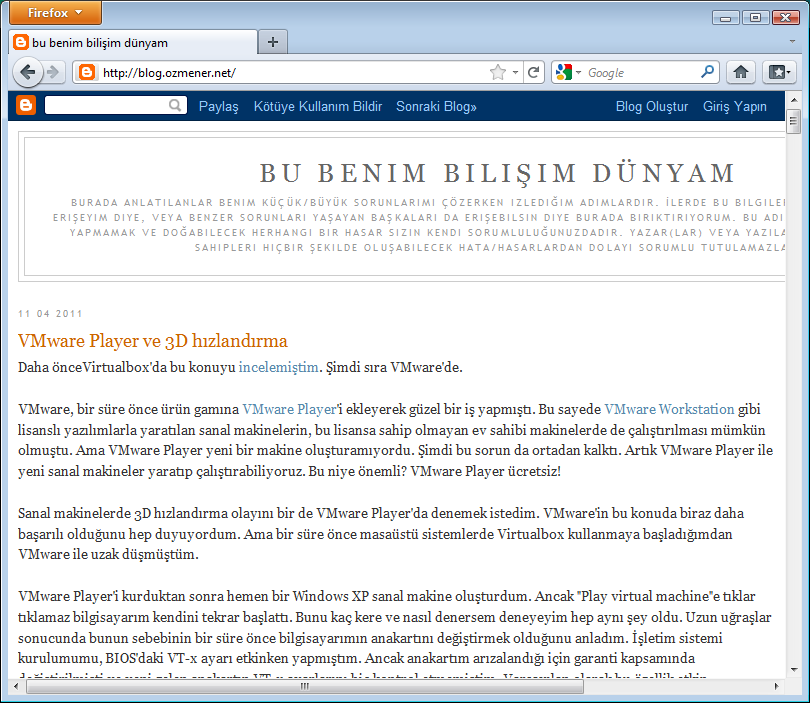Open the list all tabs arrow
The width and height of the screenshot is (810, 703).
[x=792, y=41]
